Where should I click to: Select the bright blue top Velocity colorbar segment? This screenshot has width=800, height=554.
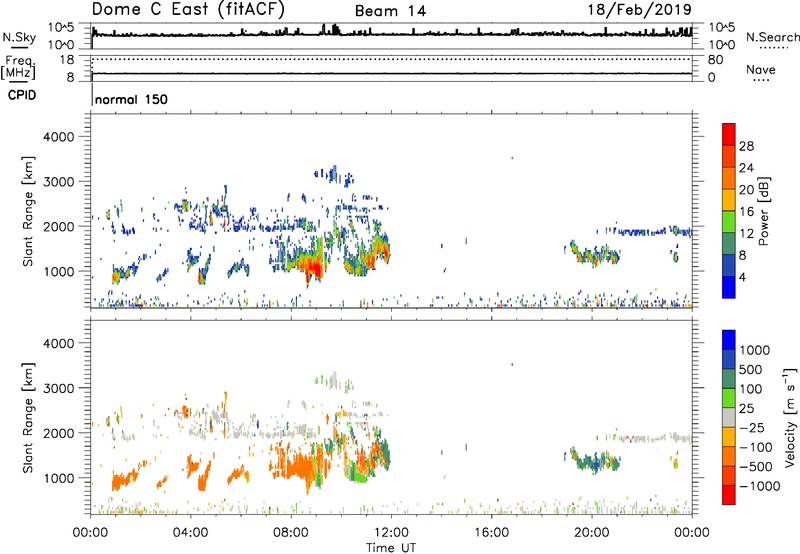pyautogui.click(x=729, y=339)
